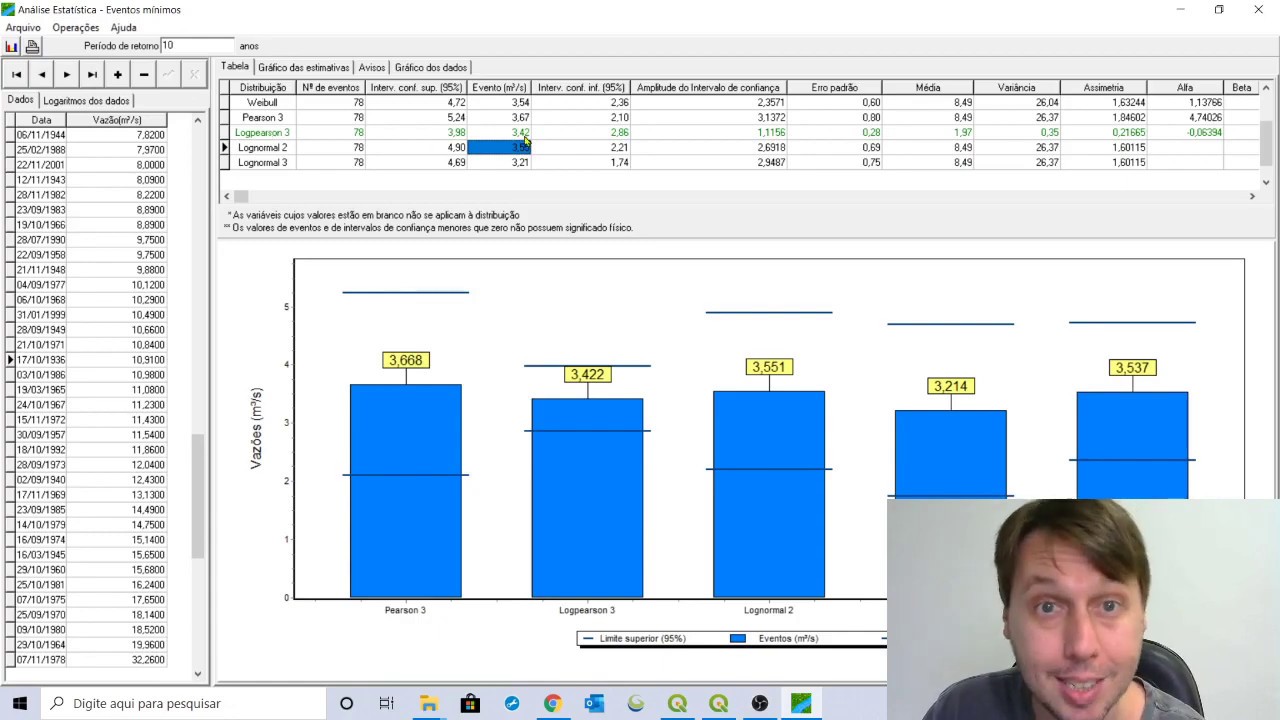The height and width of the screenshot is (720, 1280).
Task: Click the data list scrollbar up arrow
Action: pyautogui.click(x=197, y=120)
